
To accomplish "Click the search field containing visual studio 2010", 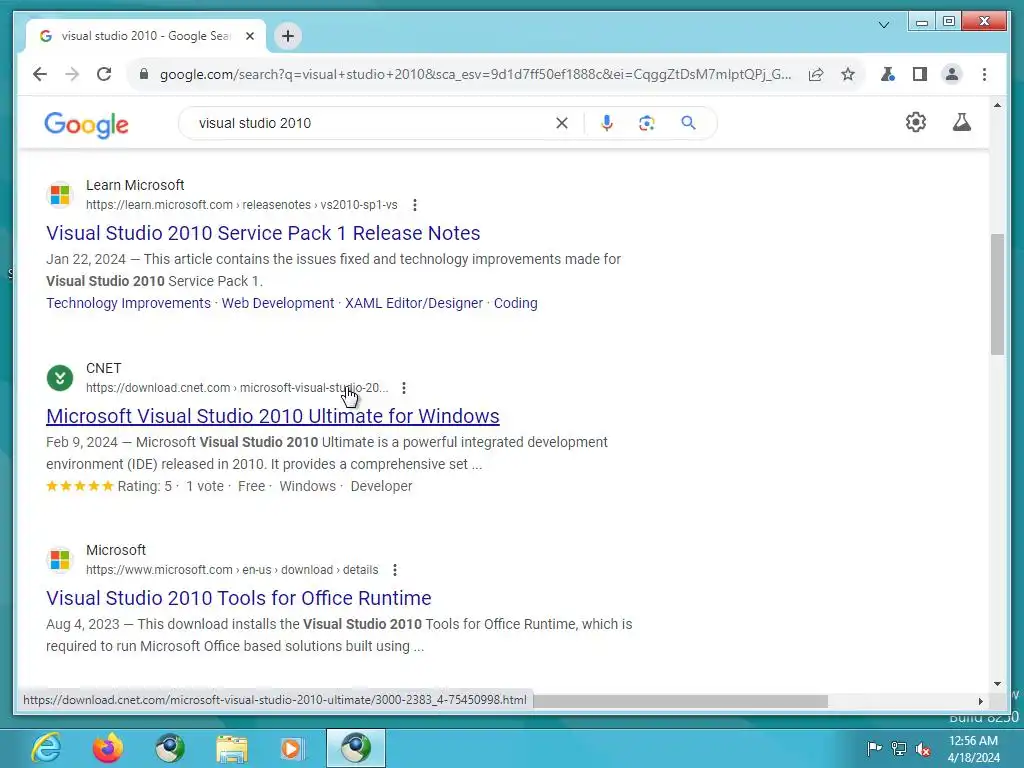I will pyautogui.click(x=372, y=123).
